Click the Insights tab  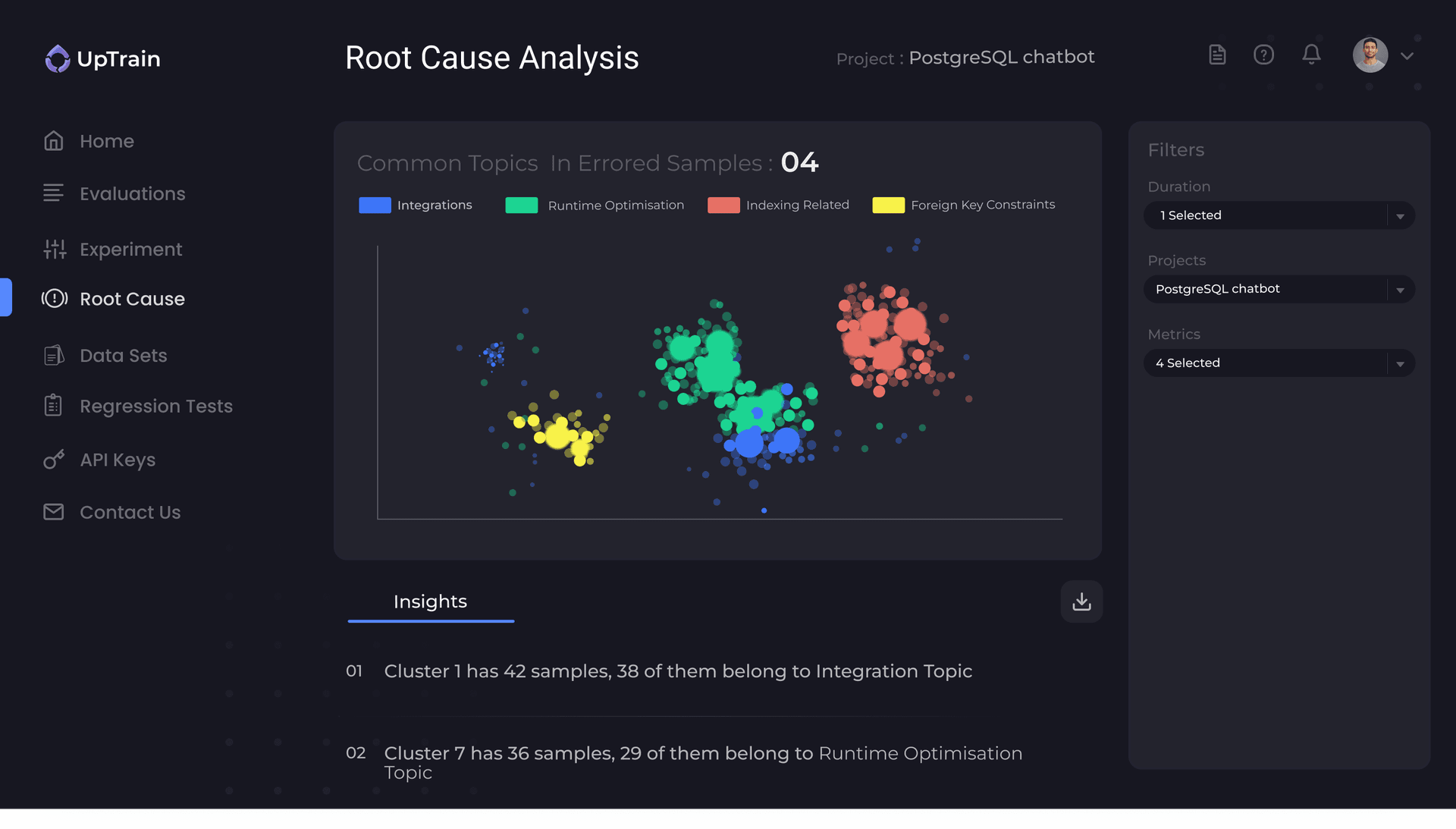430,601
